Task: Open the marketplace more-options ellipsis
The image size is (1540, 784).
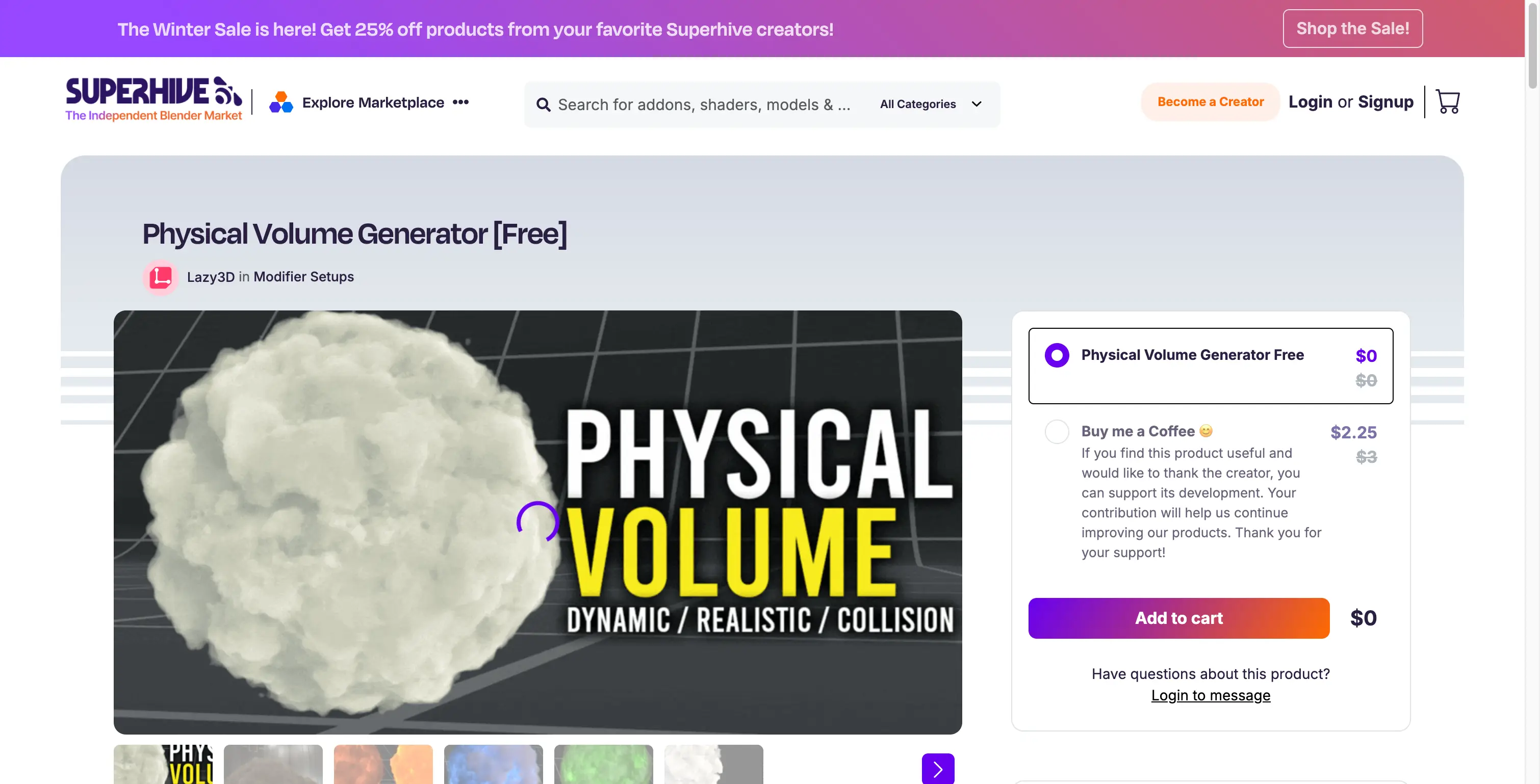Action: (460, 101)
